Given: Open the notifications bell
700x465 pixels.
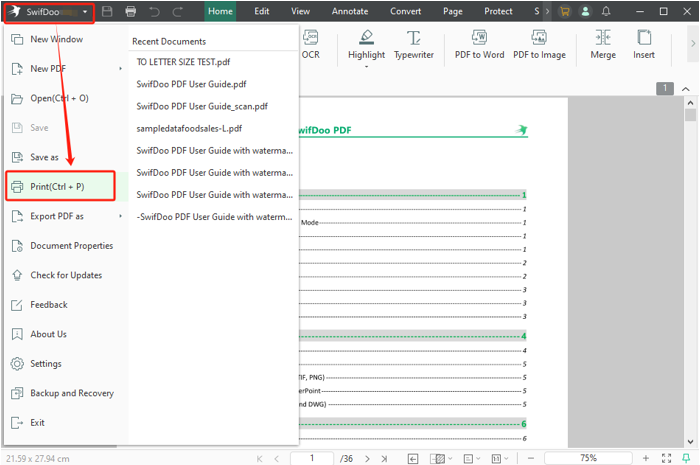Looking at the screenshot, I should 606,12.
